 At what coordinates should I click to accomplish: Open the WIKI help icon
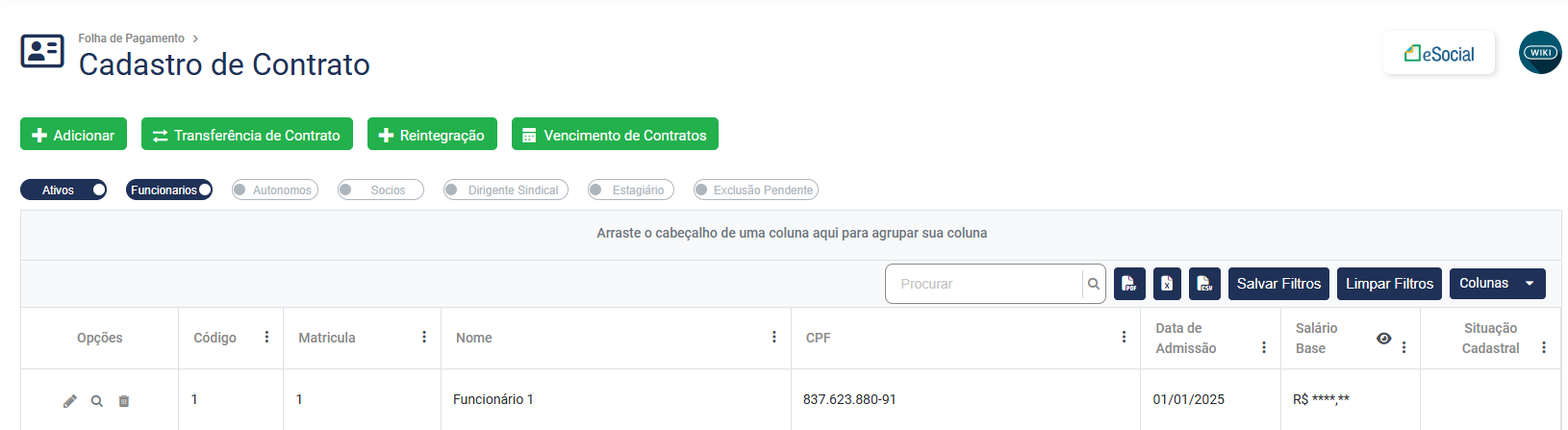pyautogui.click(x=1540, y=53)
